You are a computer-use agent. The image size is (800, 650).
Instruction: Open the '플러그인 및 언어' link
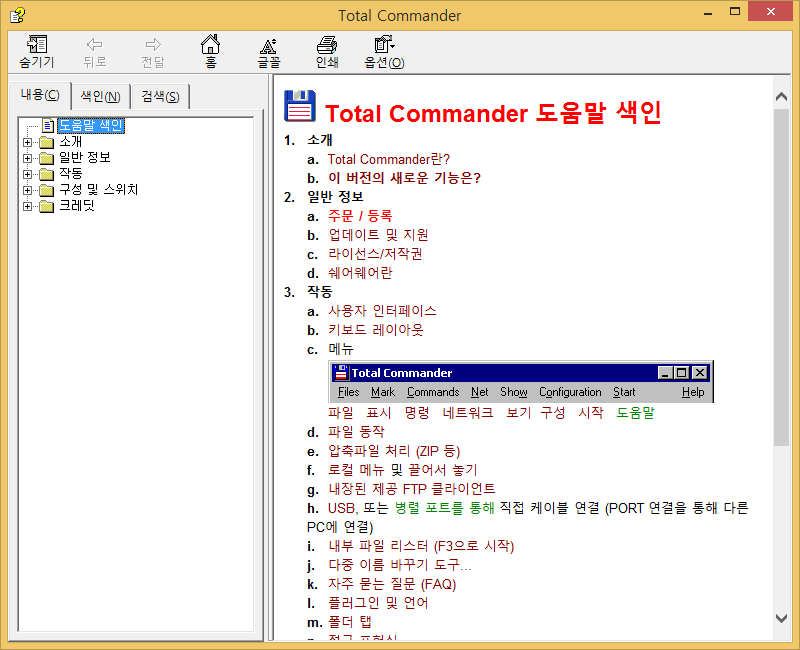click(x=378, y=603)
